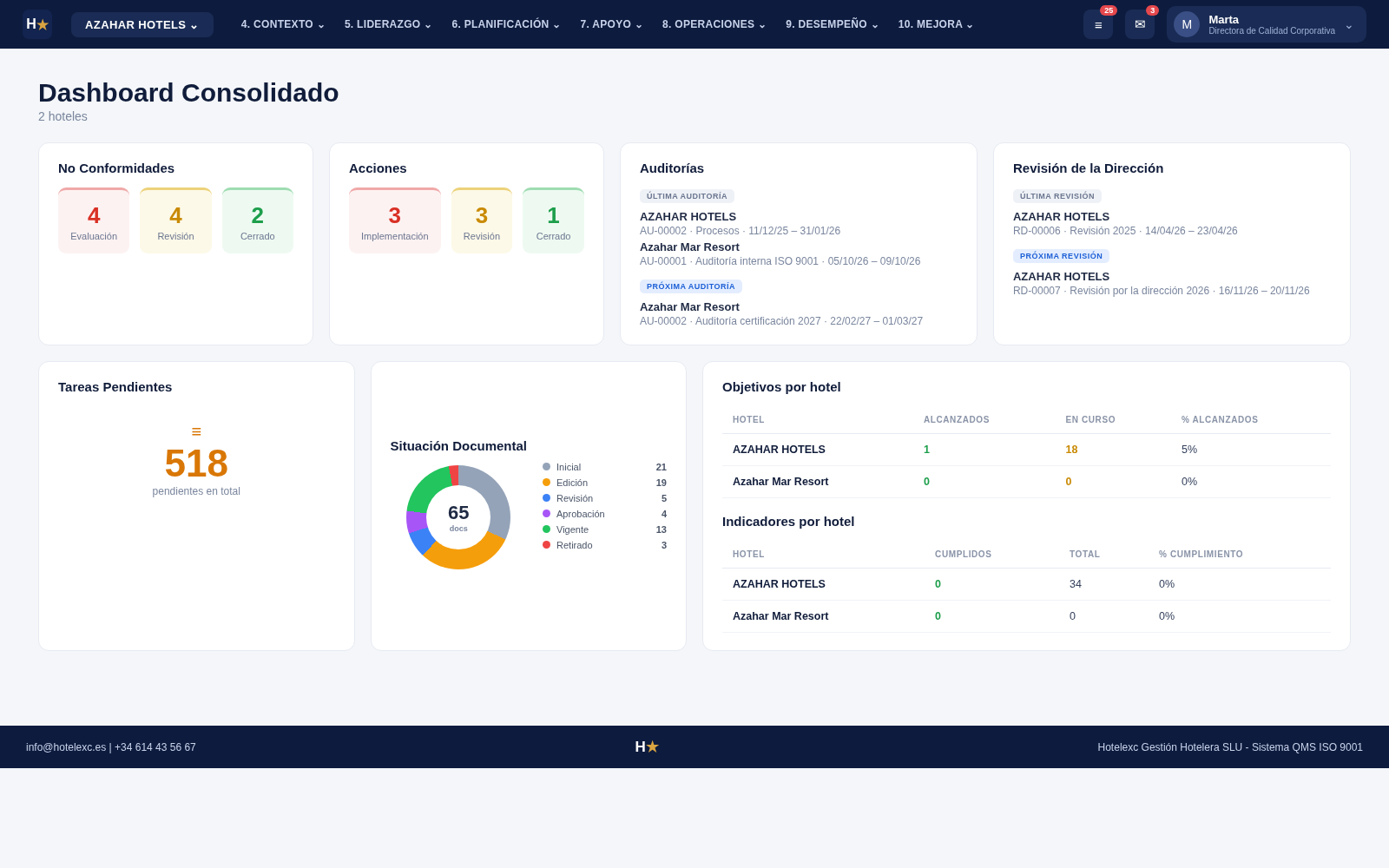Open the 7. APOYO menu

click(611, 24)
